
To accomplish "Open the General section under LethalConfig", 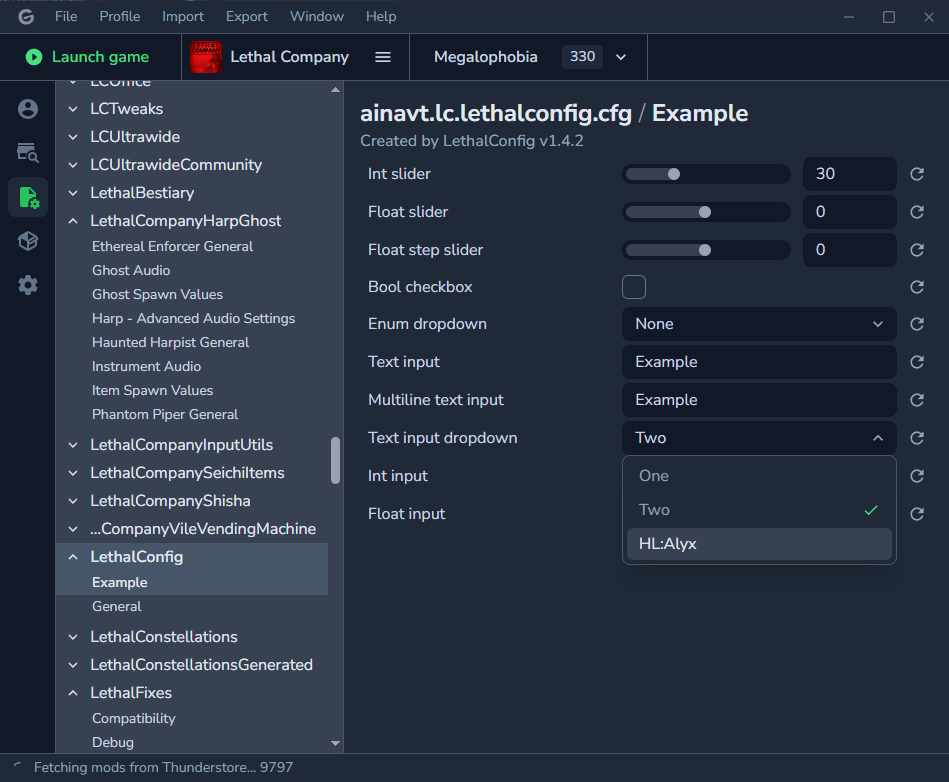I will click(117, 606).
